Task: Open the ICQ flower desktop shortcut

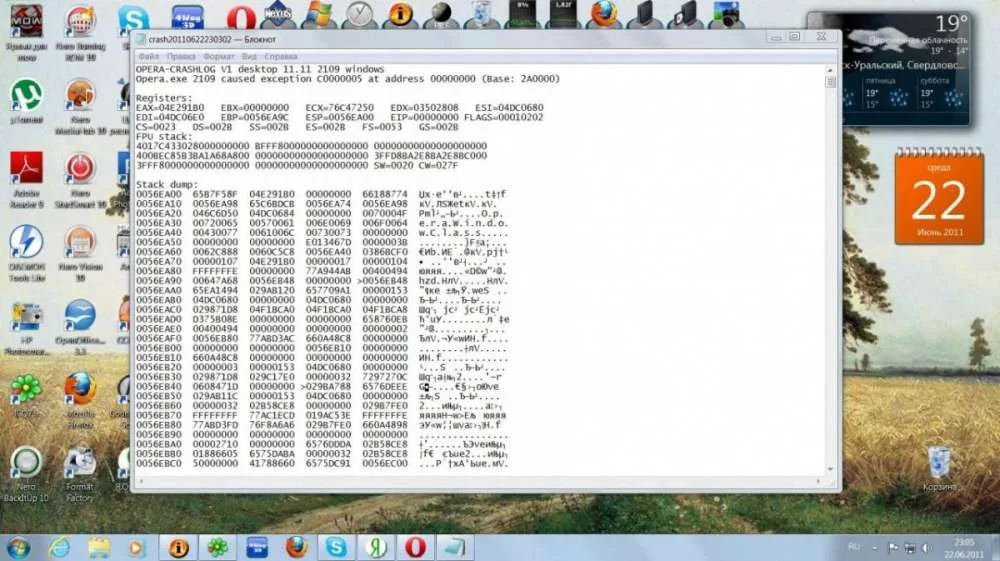Action: (26, 395)
